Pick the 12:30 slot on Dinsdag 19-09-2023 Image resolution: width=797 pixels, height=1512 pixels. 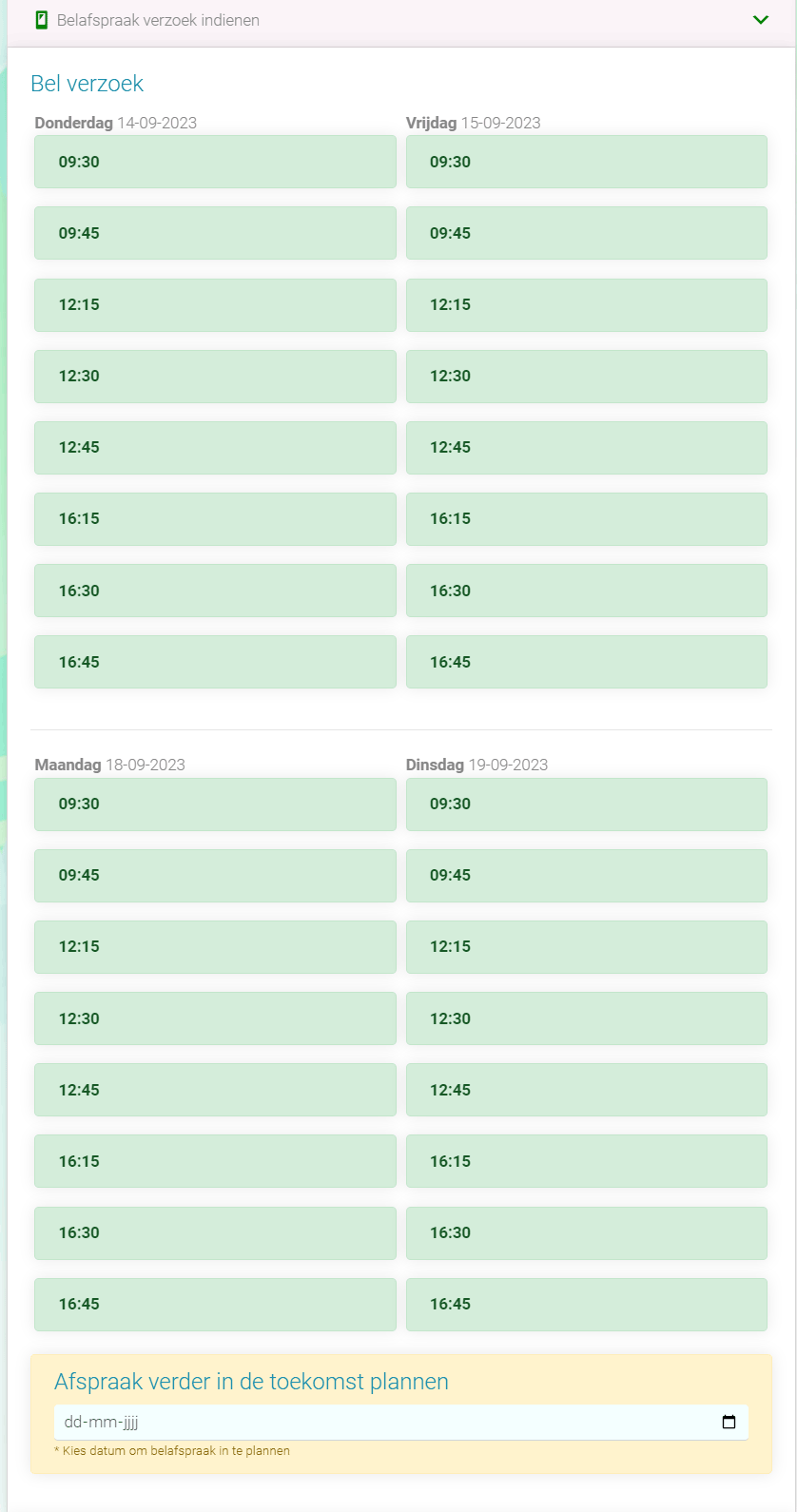(586, 1018)
